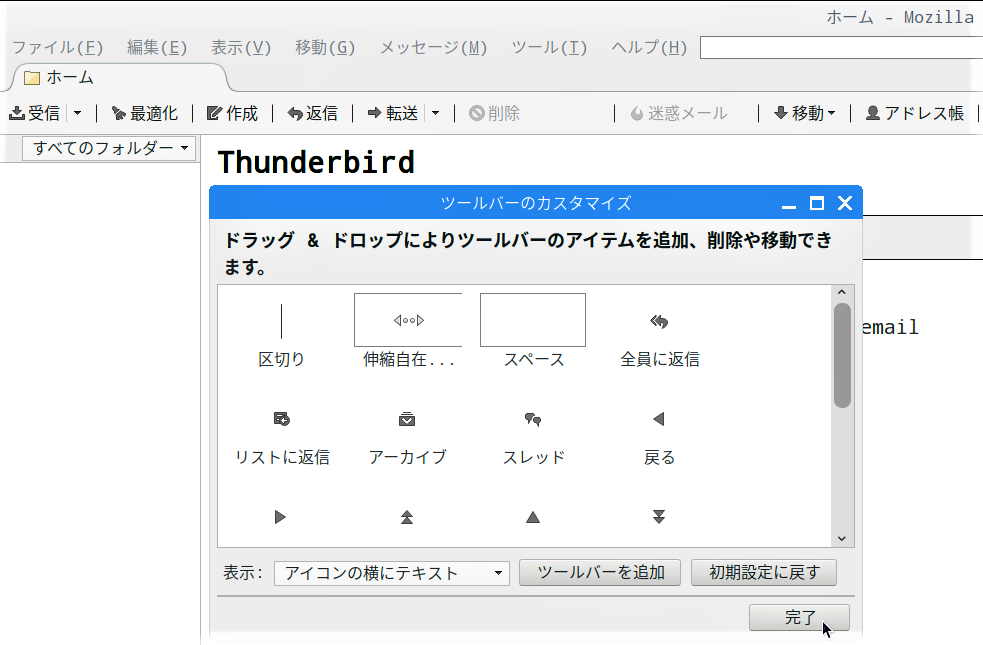Open the ツール(T) menu
Screen dimensions: 983x645
[x=549, y=48]
